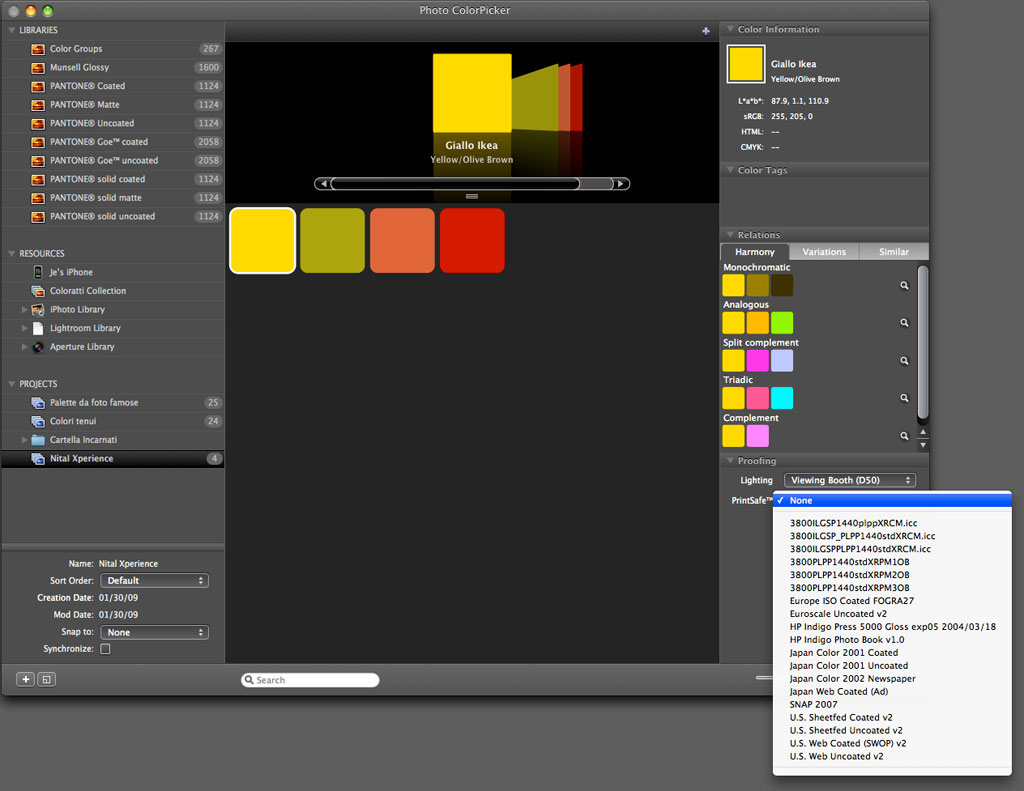1024x791 pixels.
Task: Expand the Cartella Incarnati folder
Action: point(24,440)
